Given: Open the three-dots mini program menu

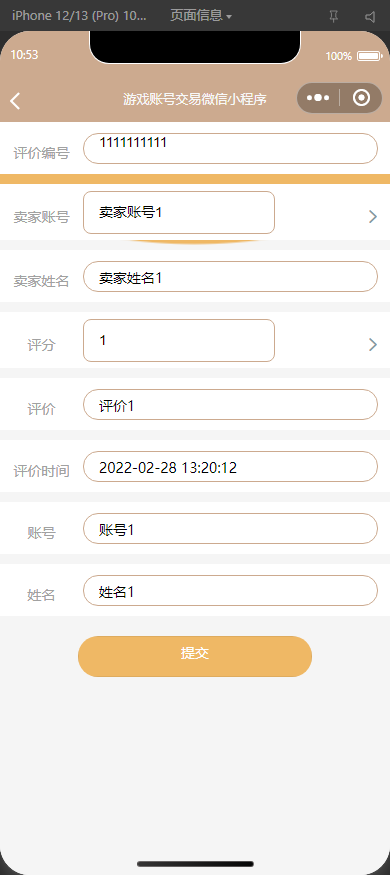Looking at the screenshot, I should point(318,98).
